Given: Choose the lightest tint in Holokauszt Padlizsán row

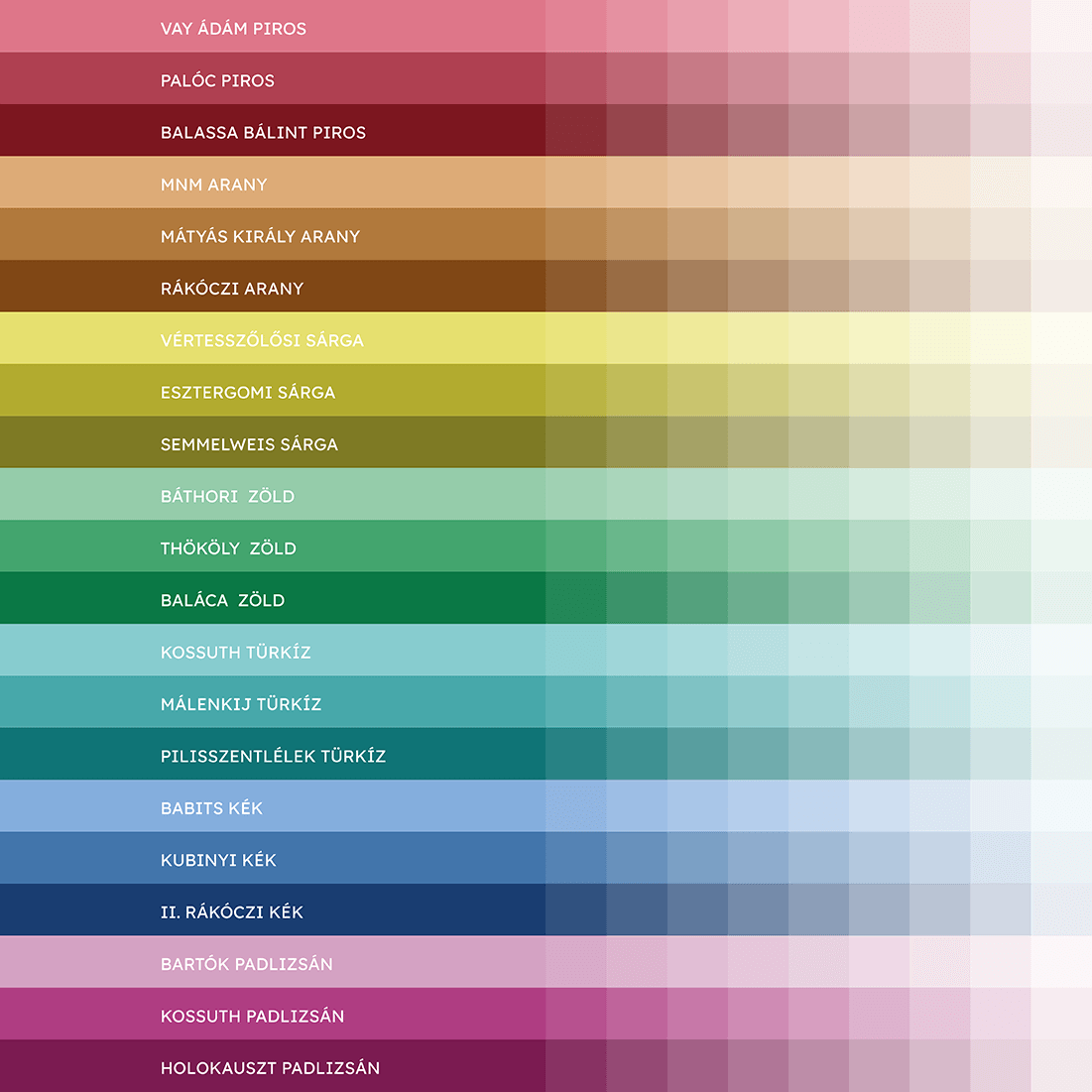Looking at the screenshot, I should [x=1061, y=1065].
